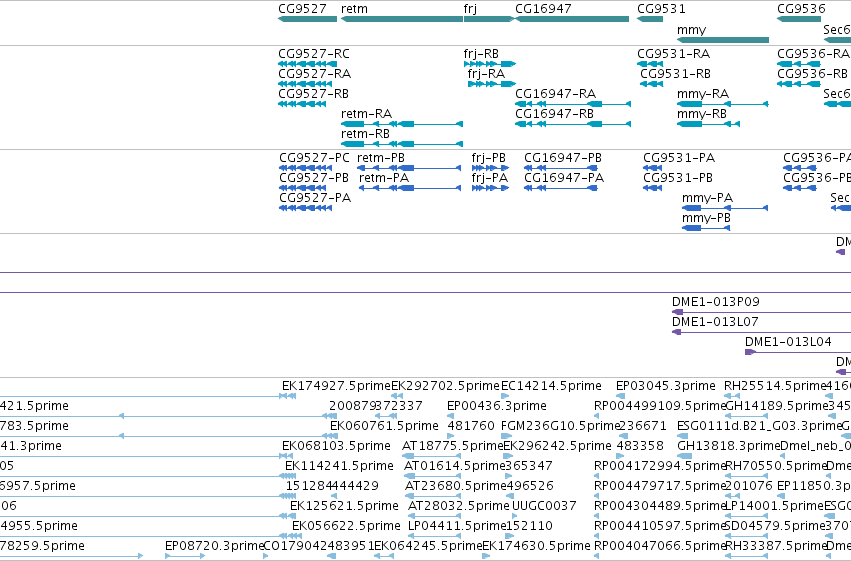Select the mmy-PB protein glyph

point(706,228)
